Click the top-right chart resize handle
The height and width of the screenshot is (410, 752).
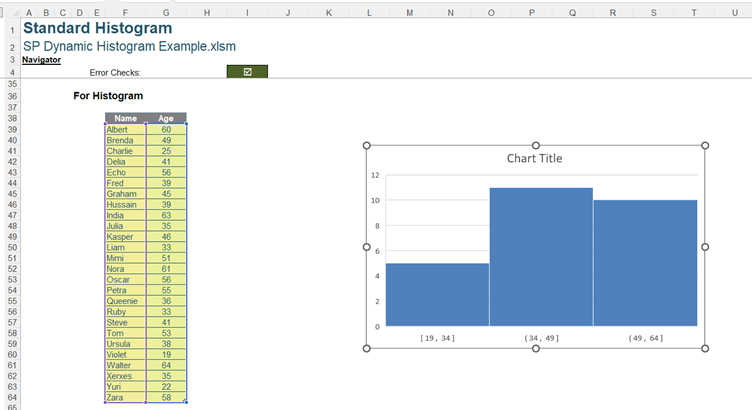click(706, 146)
